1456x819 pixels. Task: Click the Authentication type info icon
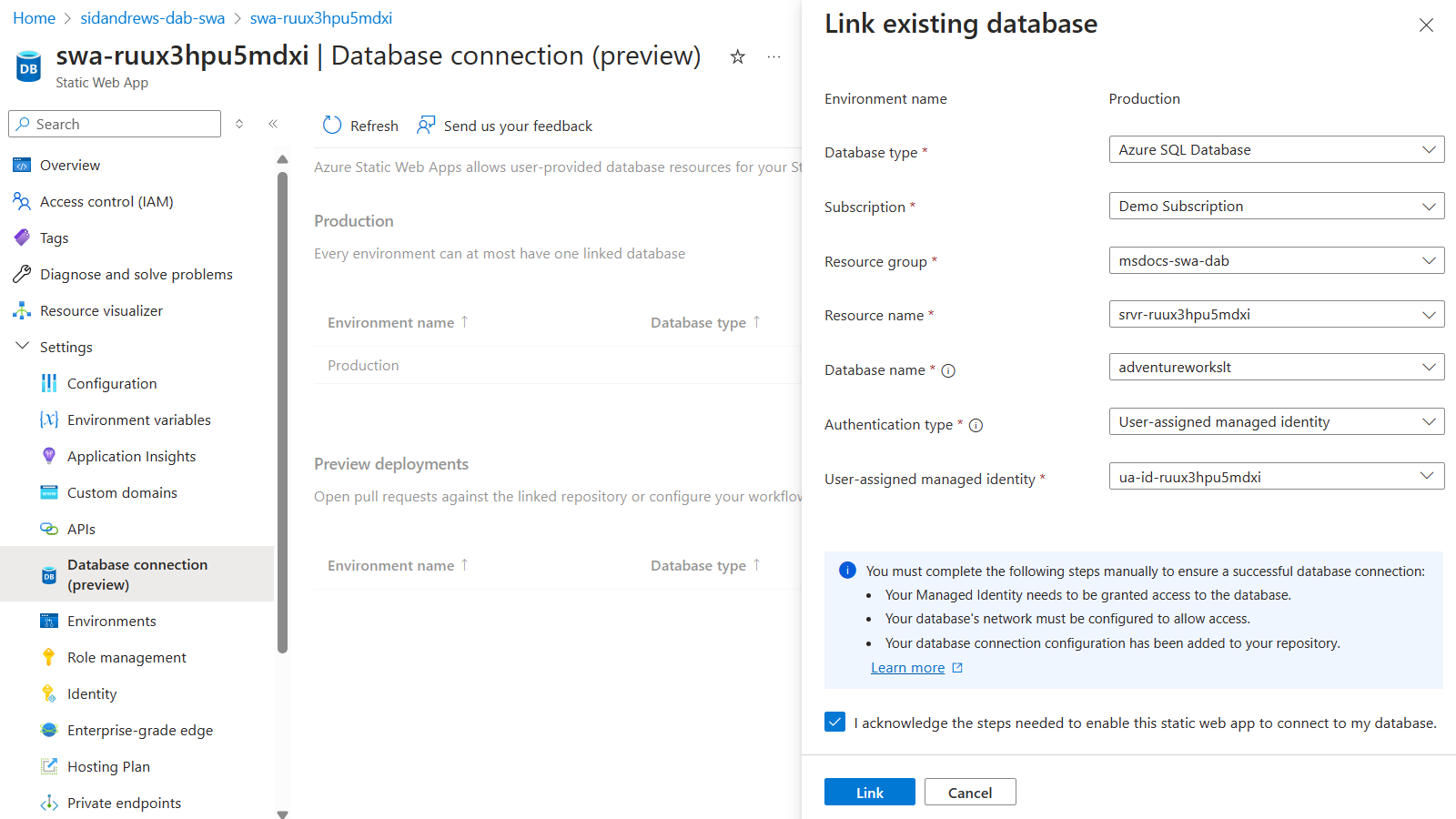pos(976,425)
